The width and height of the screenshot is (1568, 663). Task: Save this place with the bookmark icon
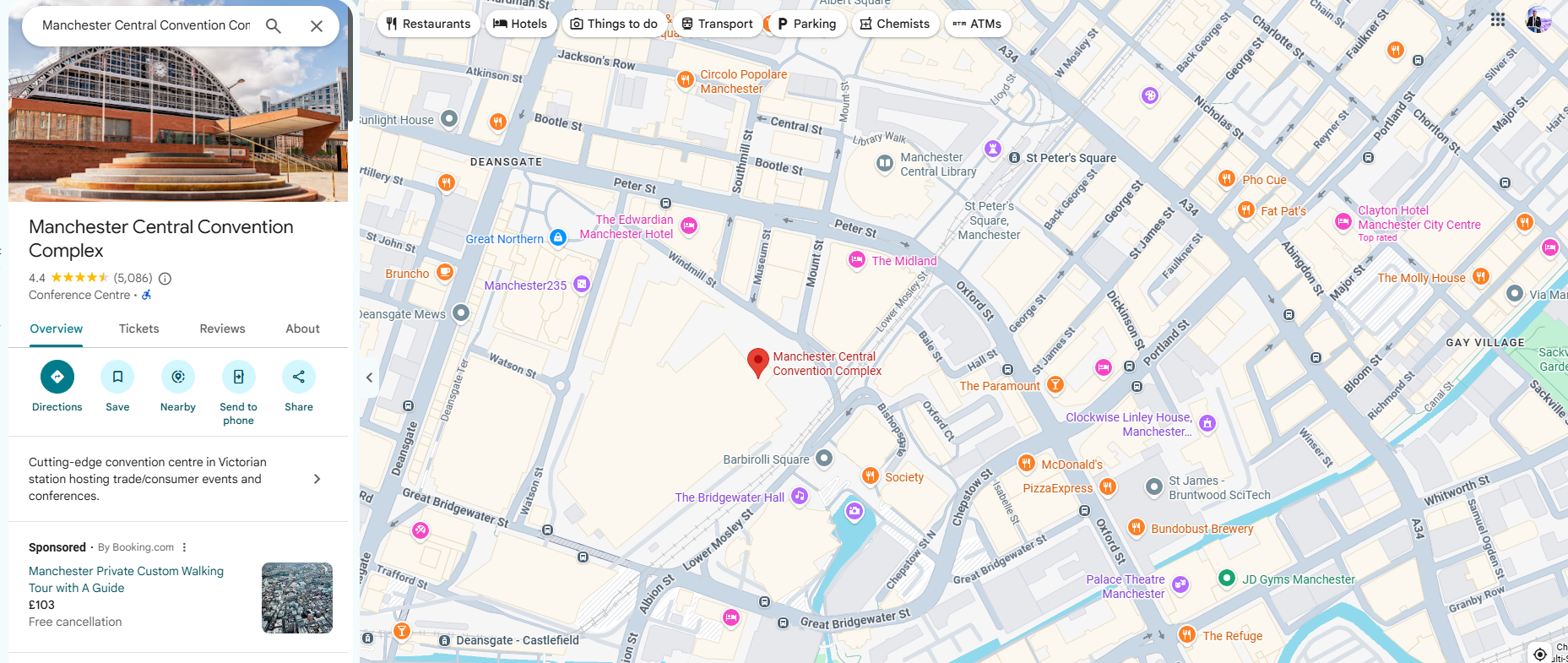117,377
